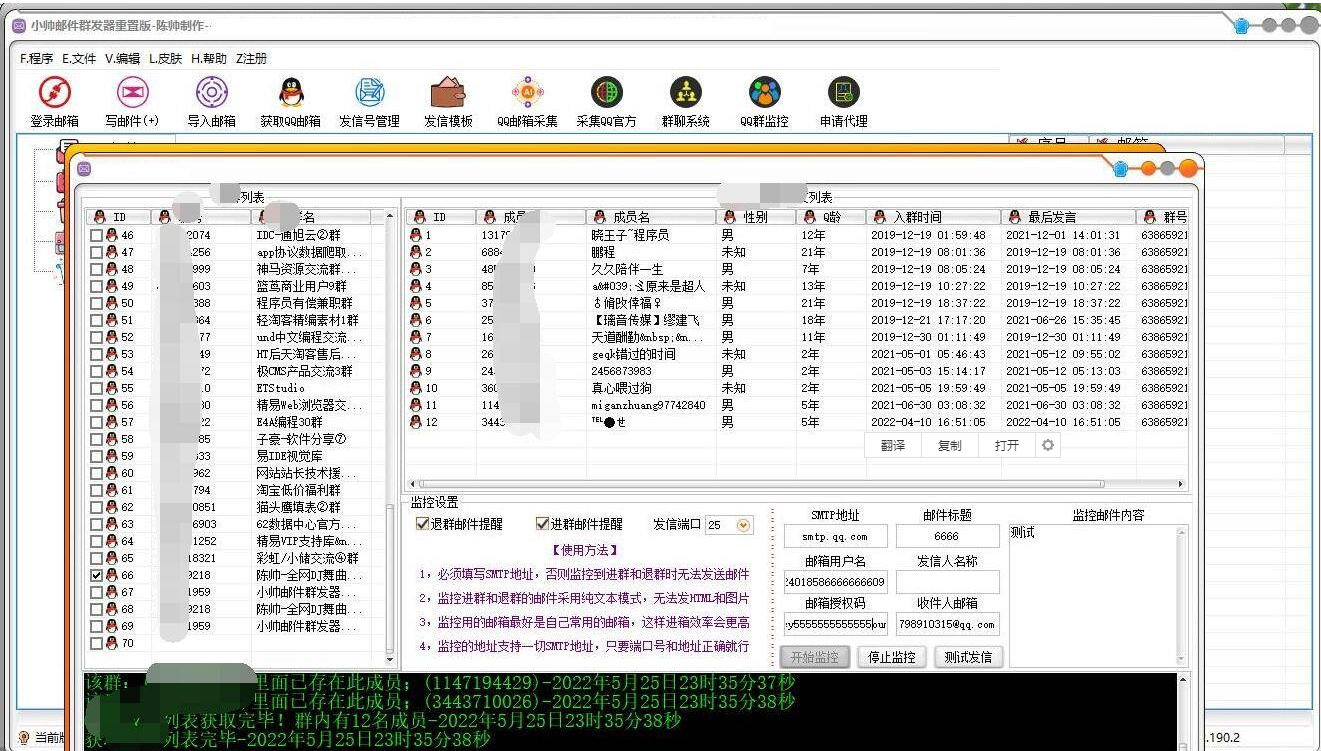Click the SMTP地址 input field
This screenshot has height=751, width=1321.
point(835,537)
